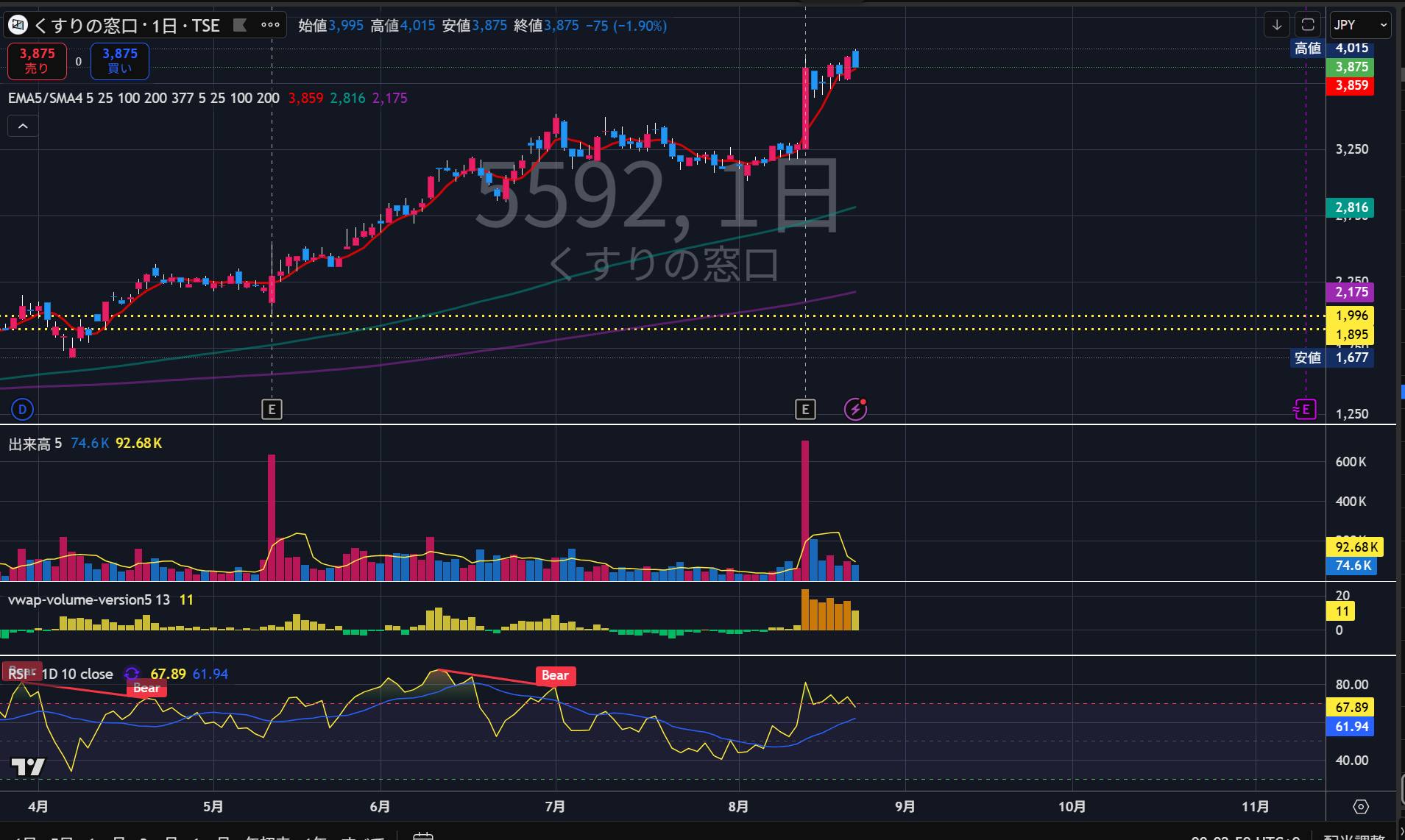This screenshot has height=840, width=1405.
Task: Click the August earnings E marker
Action: point(805,410)
